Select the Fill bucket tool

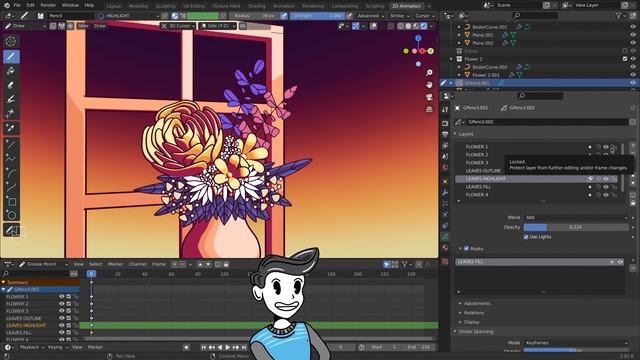[11, 71]
